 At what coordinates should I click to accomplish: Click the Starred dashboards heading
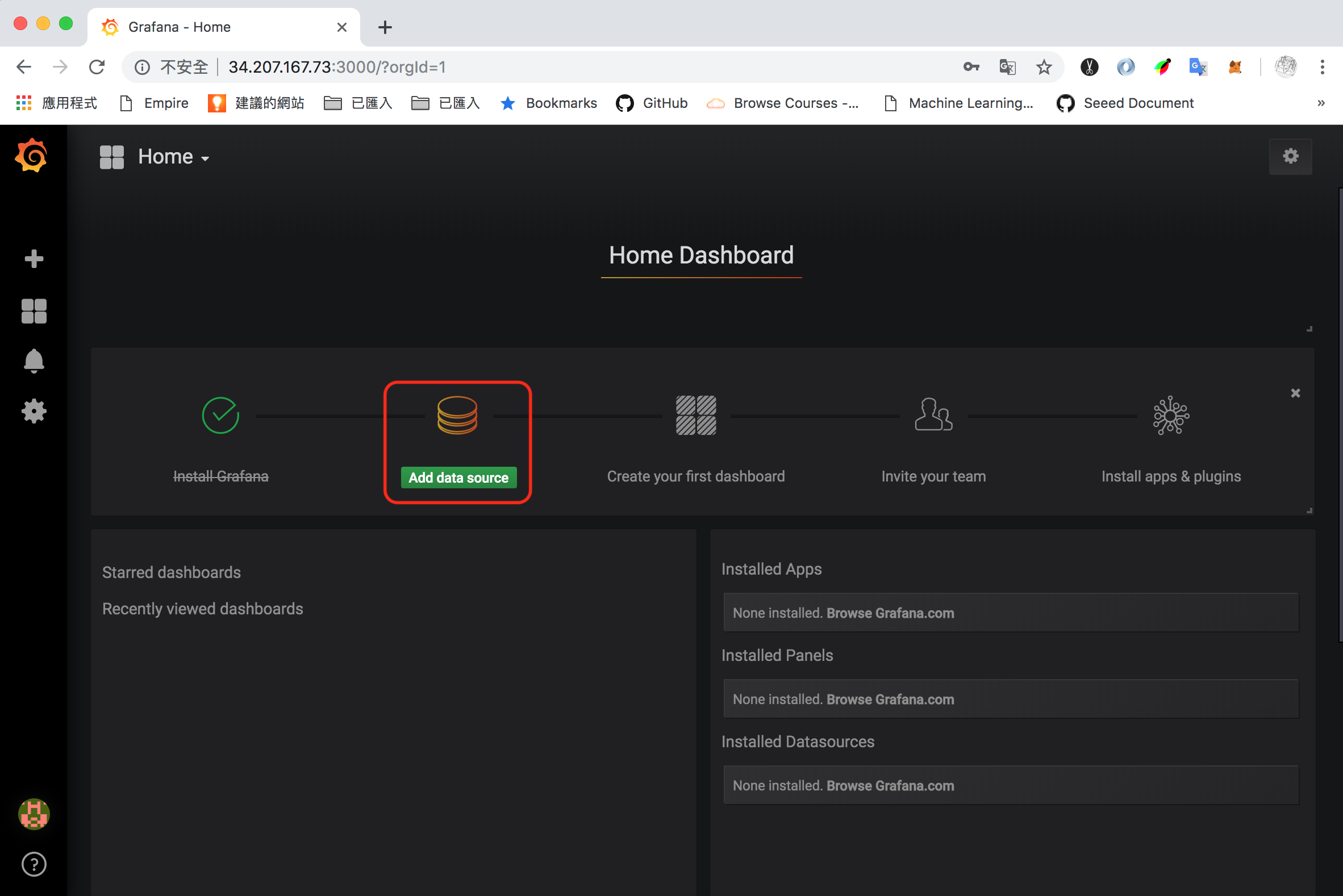[172, 572]
